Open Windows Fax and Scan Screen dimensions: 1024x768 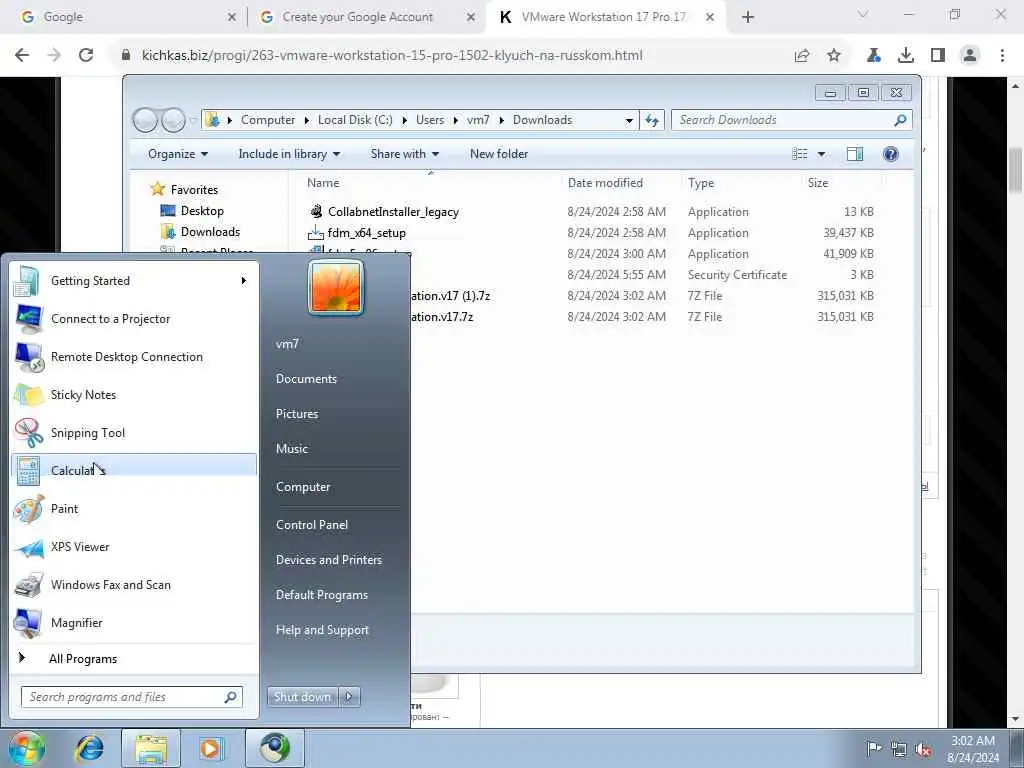[134, 584]
